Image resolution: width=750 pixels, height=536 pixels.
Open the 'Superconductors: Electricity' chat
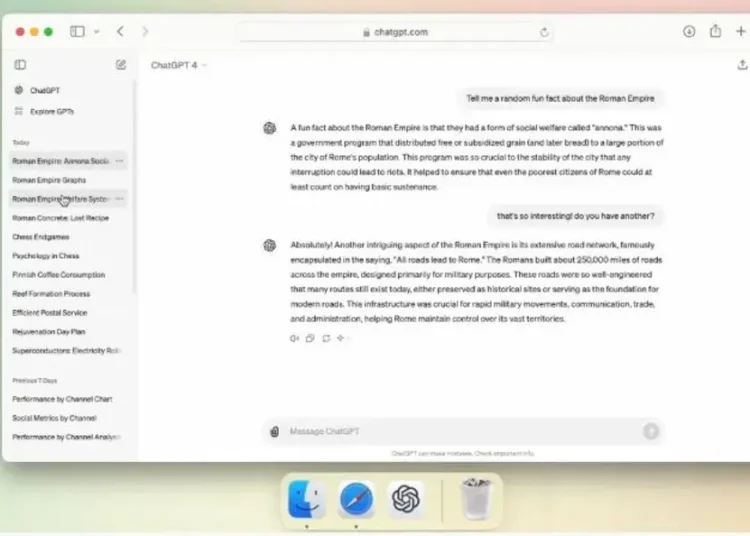pos(66,350)
